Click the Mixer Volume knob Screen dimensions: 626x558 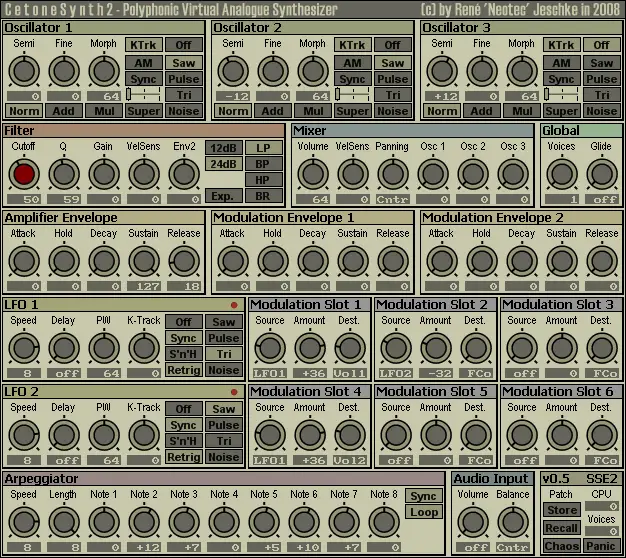coord(313,174)
